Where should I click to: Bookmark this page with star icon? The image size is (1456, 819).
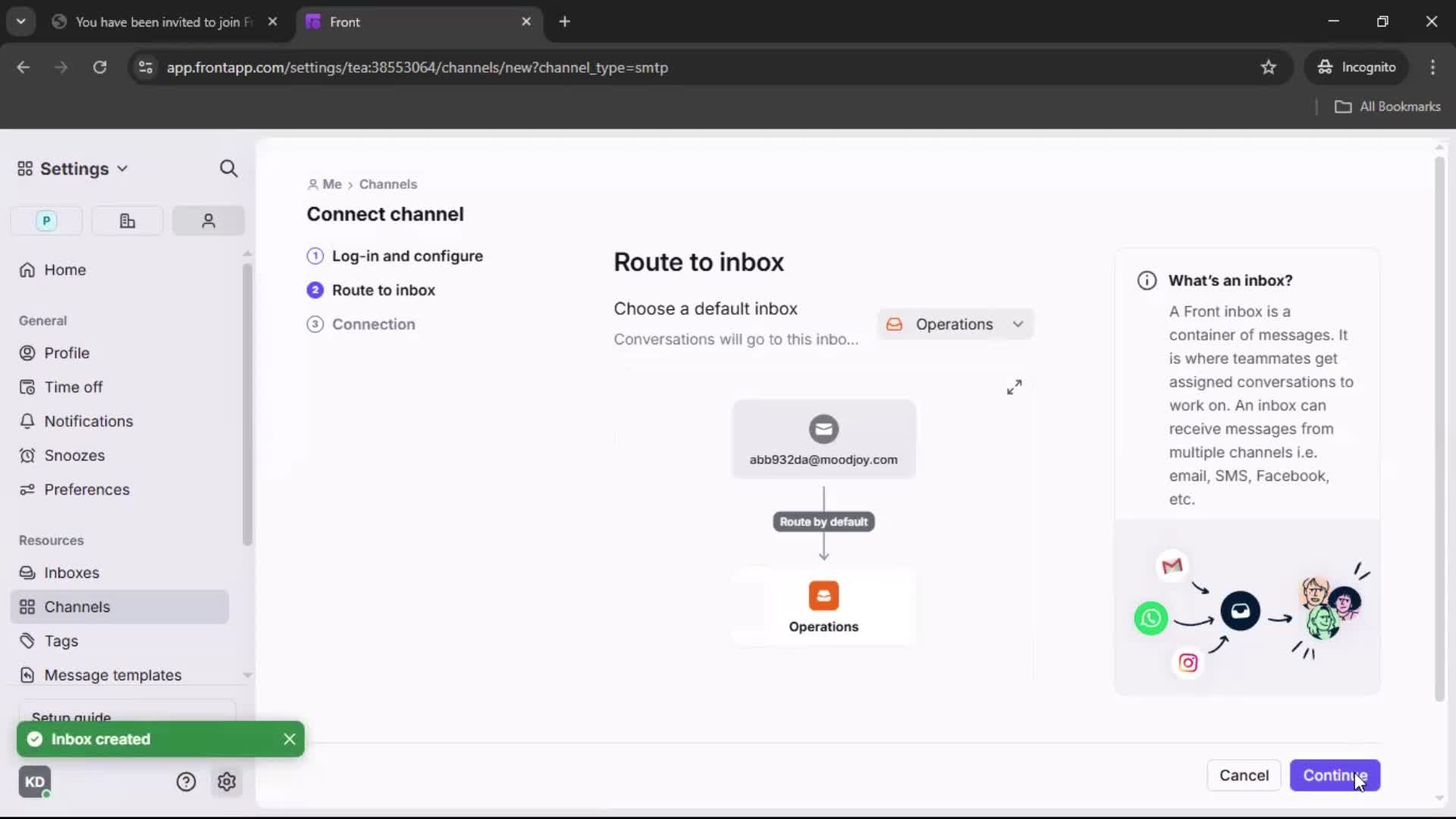pos(1269,67)
